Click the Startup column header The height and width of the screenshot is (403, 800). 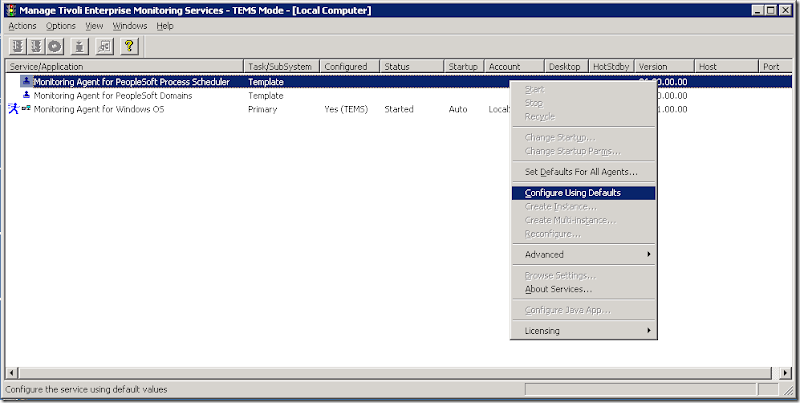pos(464,66)
